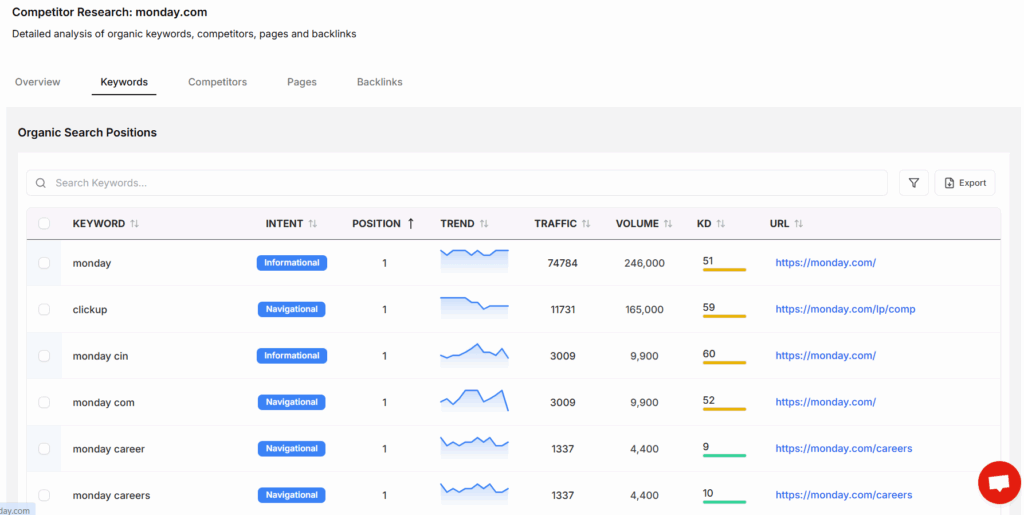Tick the 'monday com' row checkbox
Viewport: 1024px width, 515px height.
[44, 402]
